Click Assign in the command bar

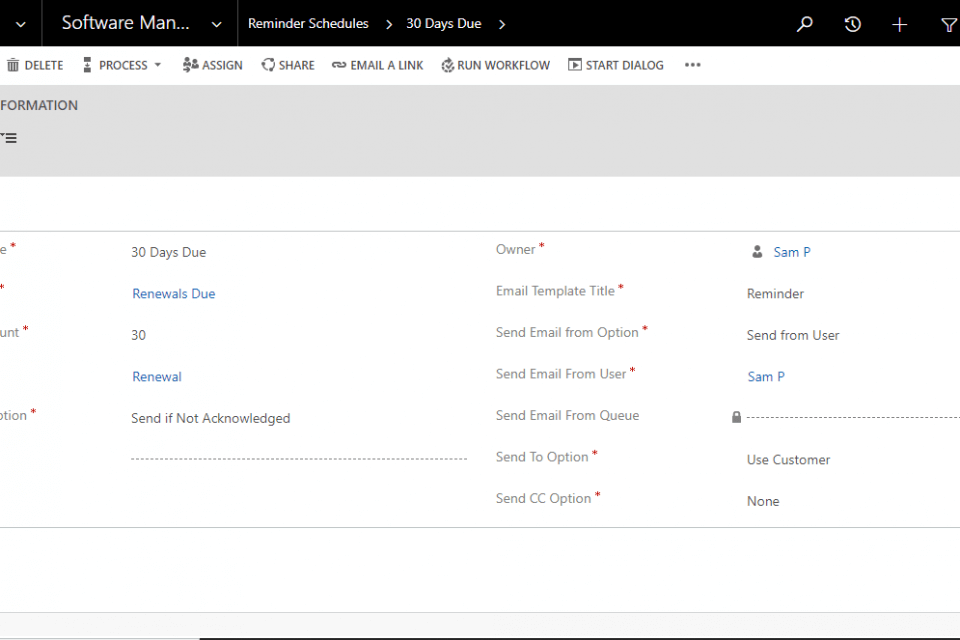point(212,65)
